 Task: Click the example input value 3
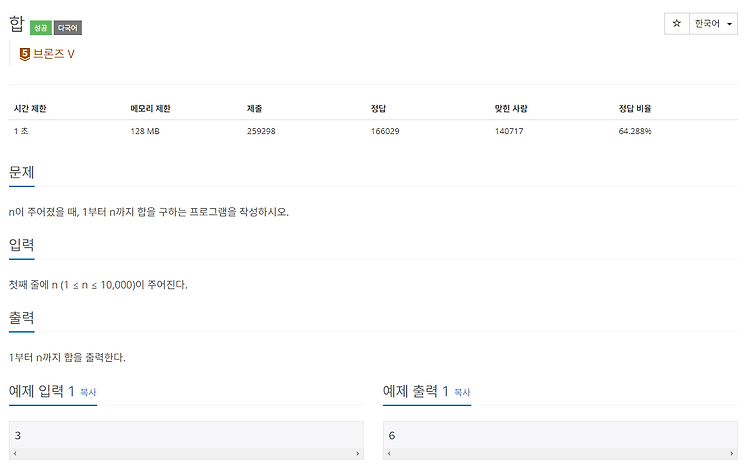(18, 436)
